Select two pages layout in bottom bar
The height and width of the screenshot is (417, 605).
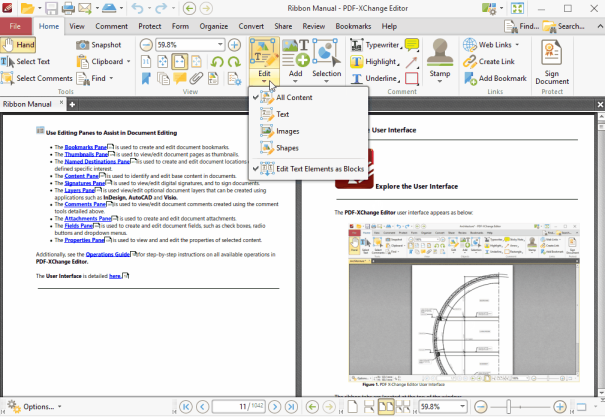386,406
